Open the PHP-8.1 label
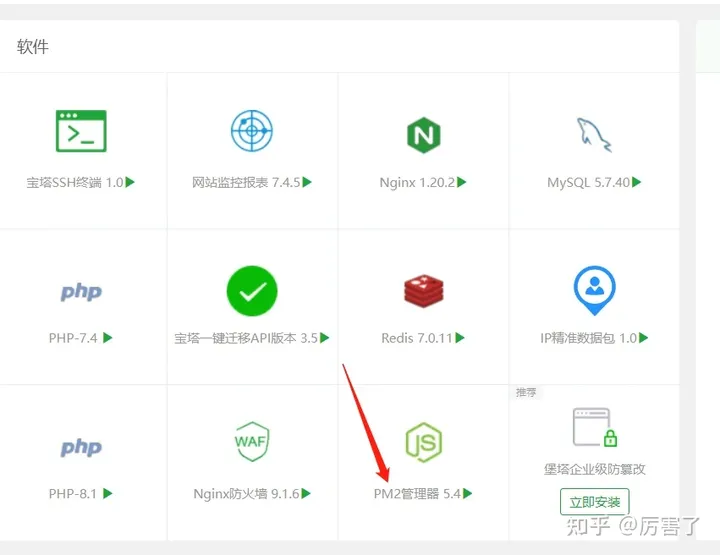 [x=73, y=494]
